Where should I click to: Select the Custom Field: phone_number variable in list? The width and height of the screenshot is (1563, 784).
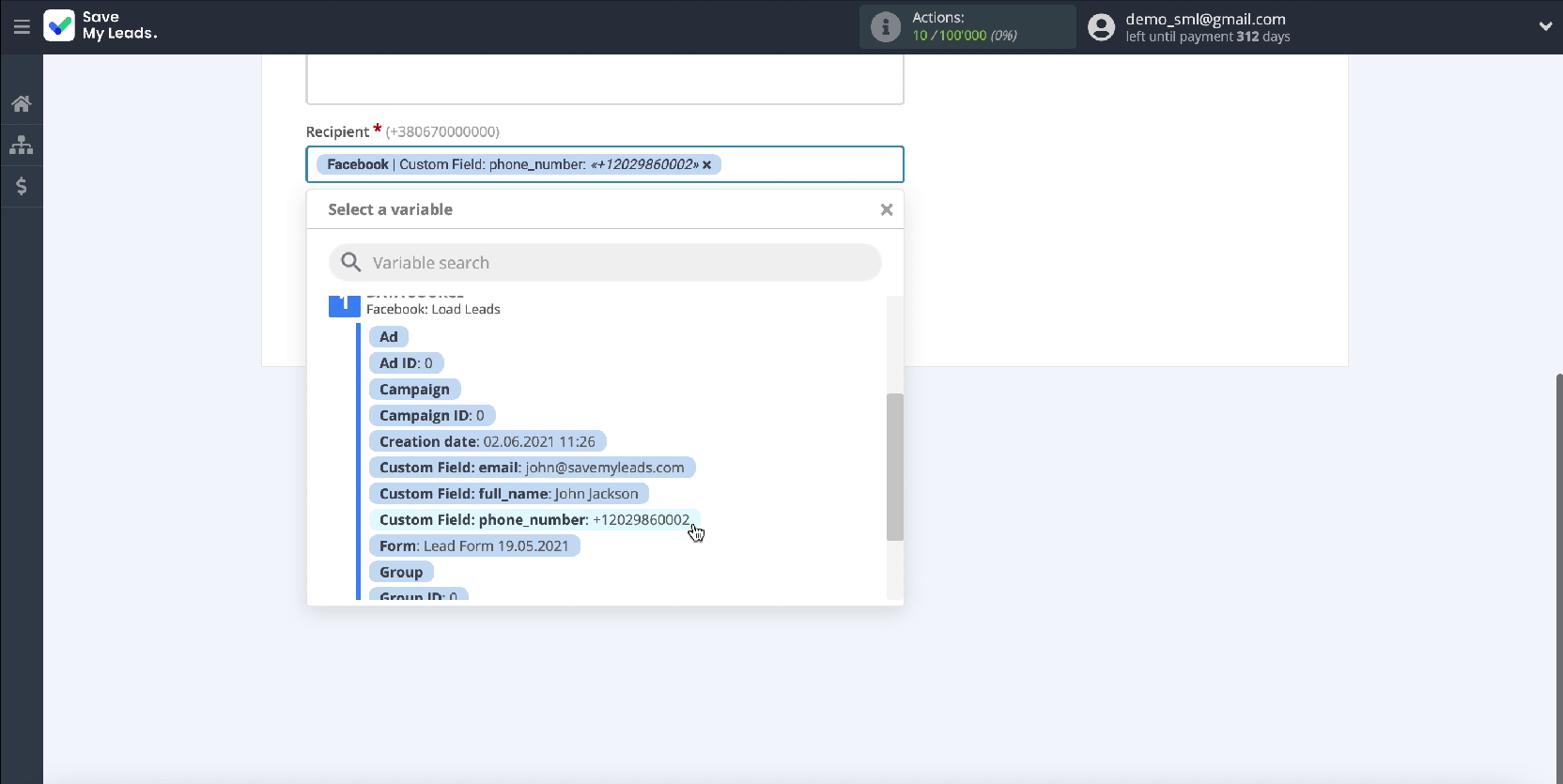(534, 520)
